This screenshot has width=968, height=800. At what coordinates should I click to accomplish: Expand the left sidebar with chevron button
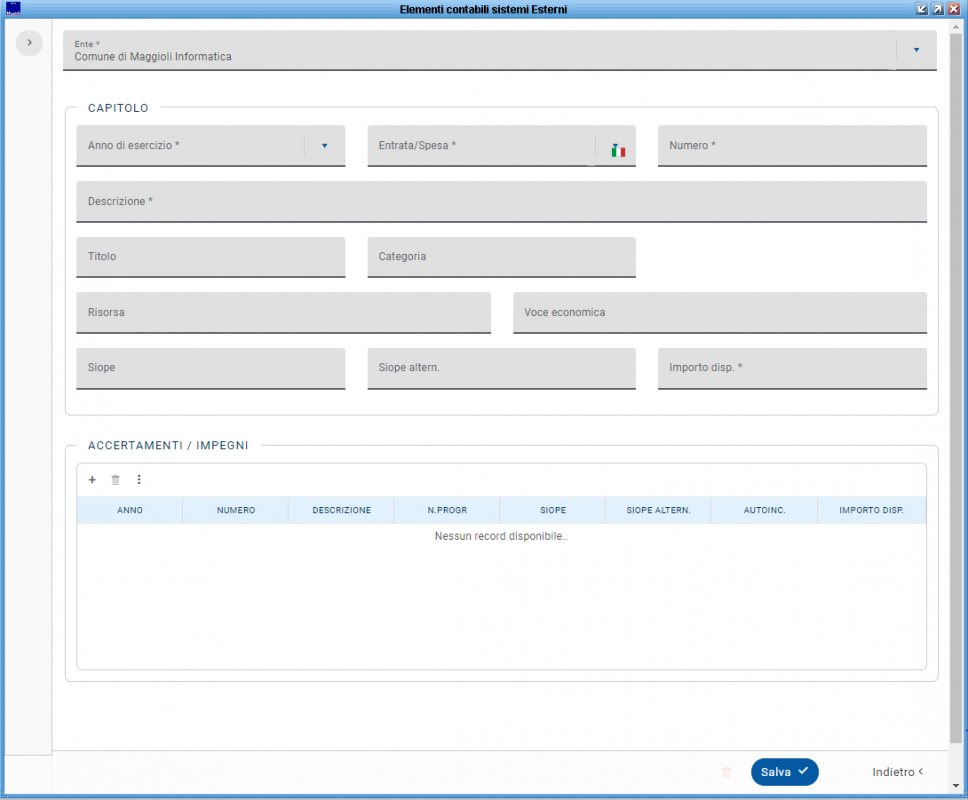tap(29, 42)
